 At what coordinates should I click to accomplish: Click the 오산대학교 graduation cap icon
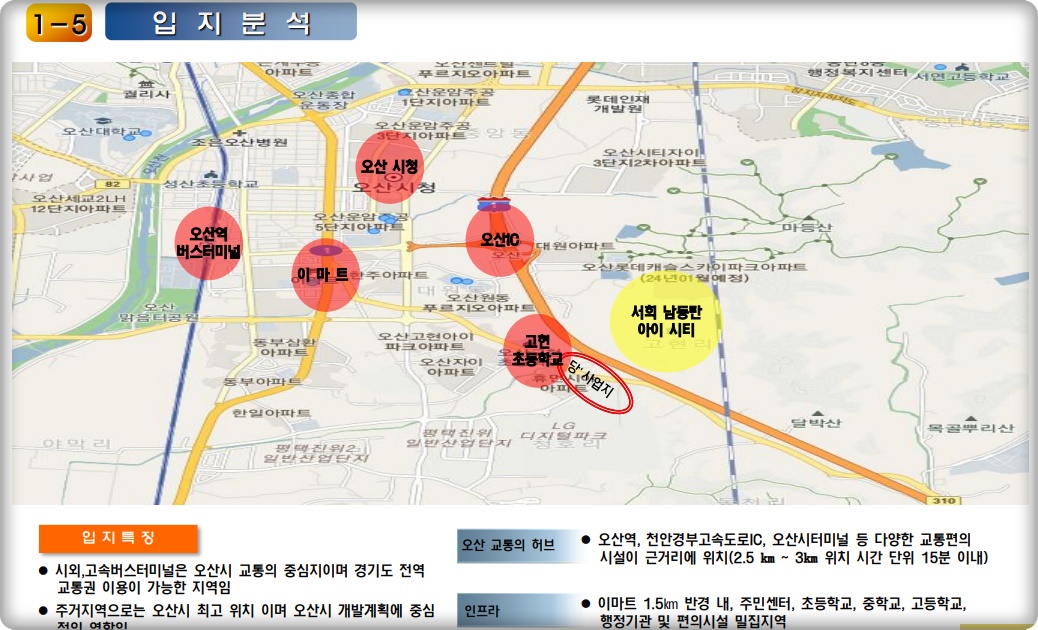[102, 122]
